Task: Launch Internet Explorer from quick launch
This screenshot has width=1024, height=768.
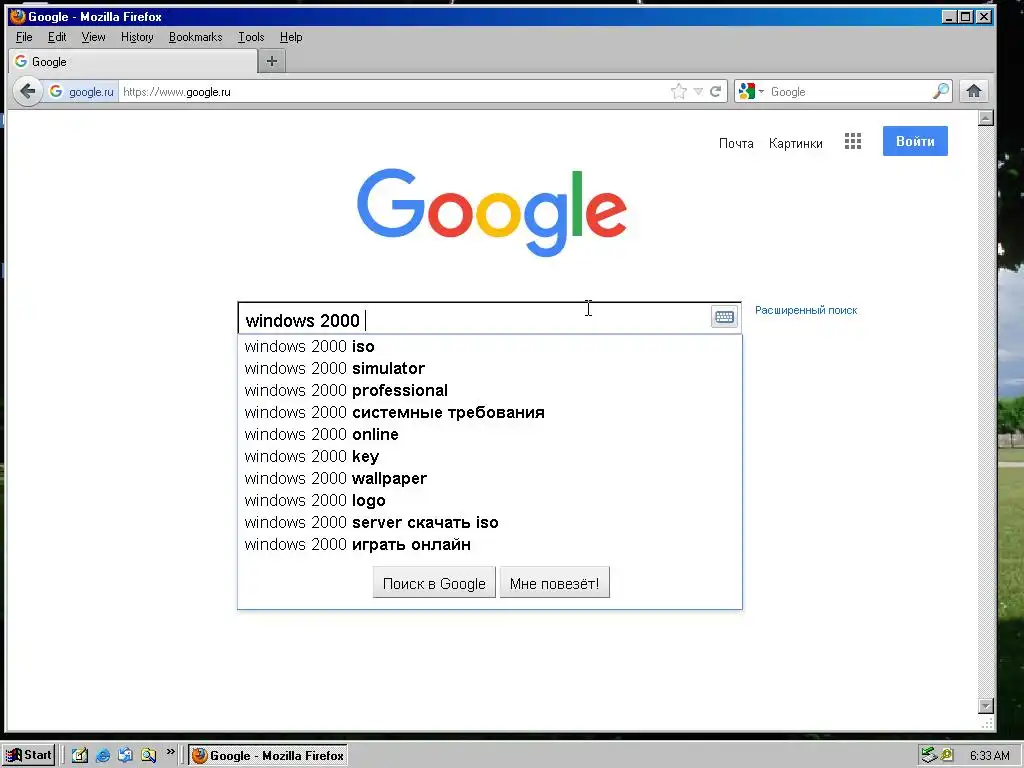Action: click(103, 756)
